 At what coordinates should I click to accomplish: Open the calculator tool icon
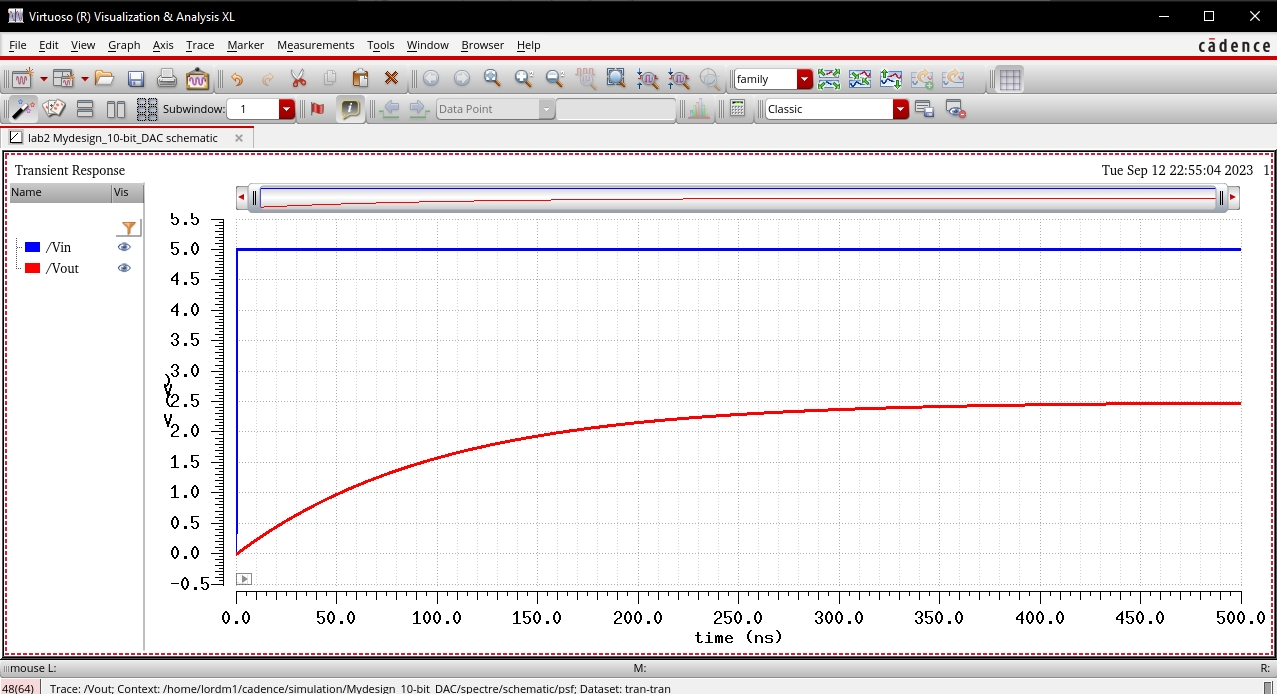(x=737, y=109)
